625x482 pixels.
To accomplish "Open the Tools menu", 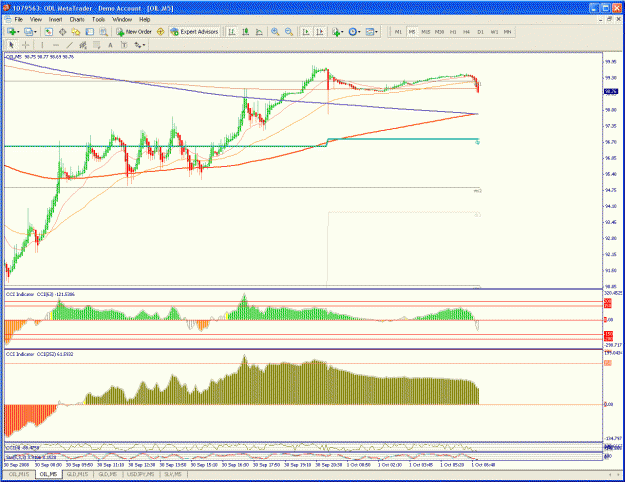I will 98,20.
